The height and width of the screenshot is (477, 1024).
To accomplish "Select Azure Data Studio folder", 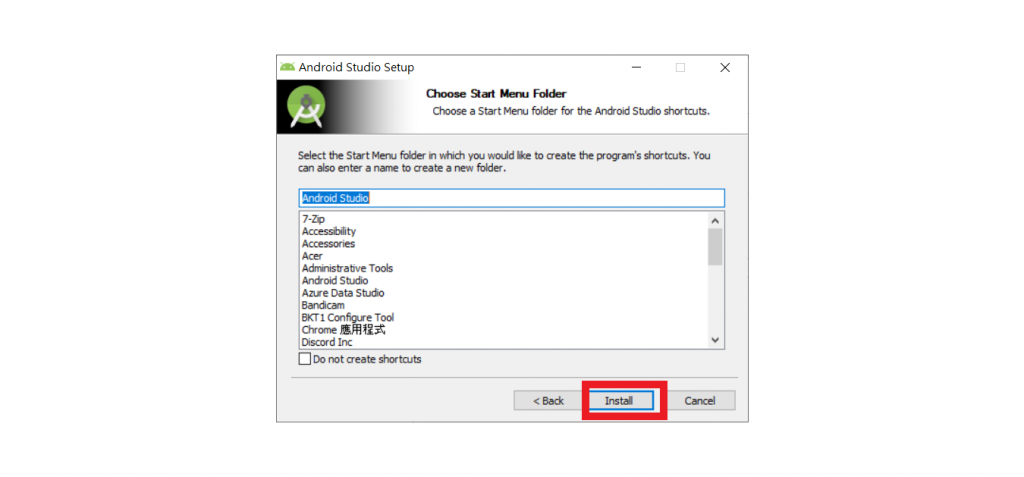I will (343, 293).
